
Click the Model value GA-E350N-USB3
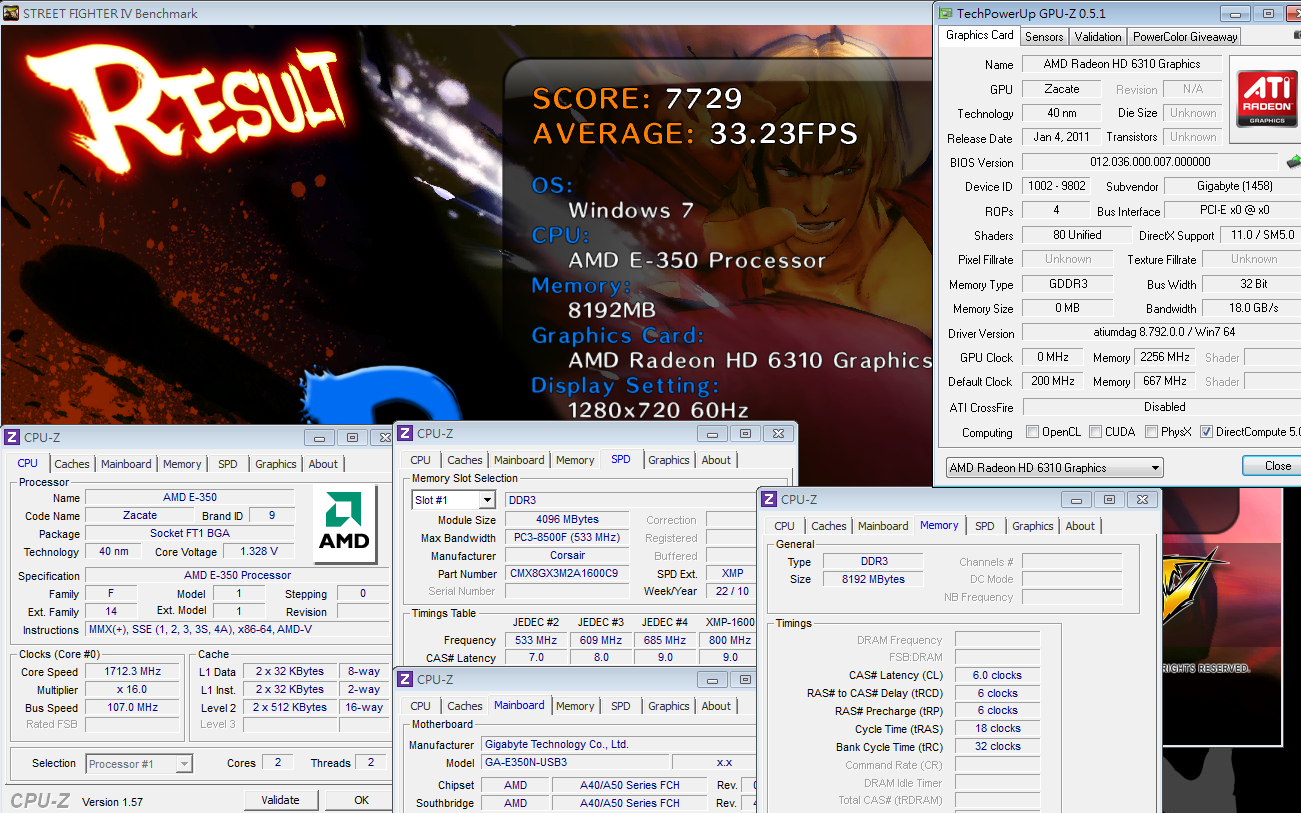[x=575, y=763]
